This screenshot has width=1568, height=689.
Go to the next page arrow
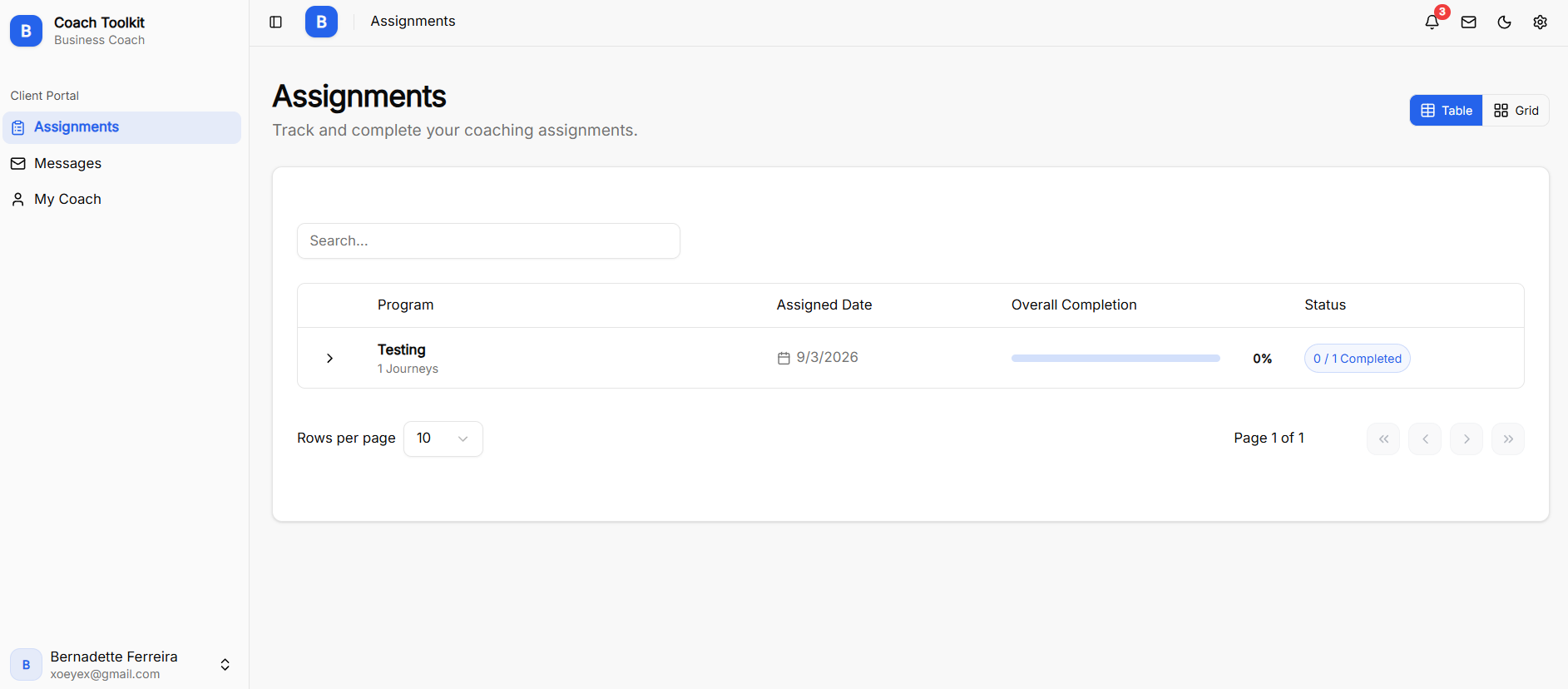(1467, 439)
